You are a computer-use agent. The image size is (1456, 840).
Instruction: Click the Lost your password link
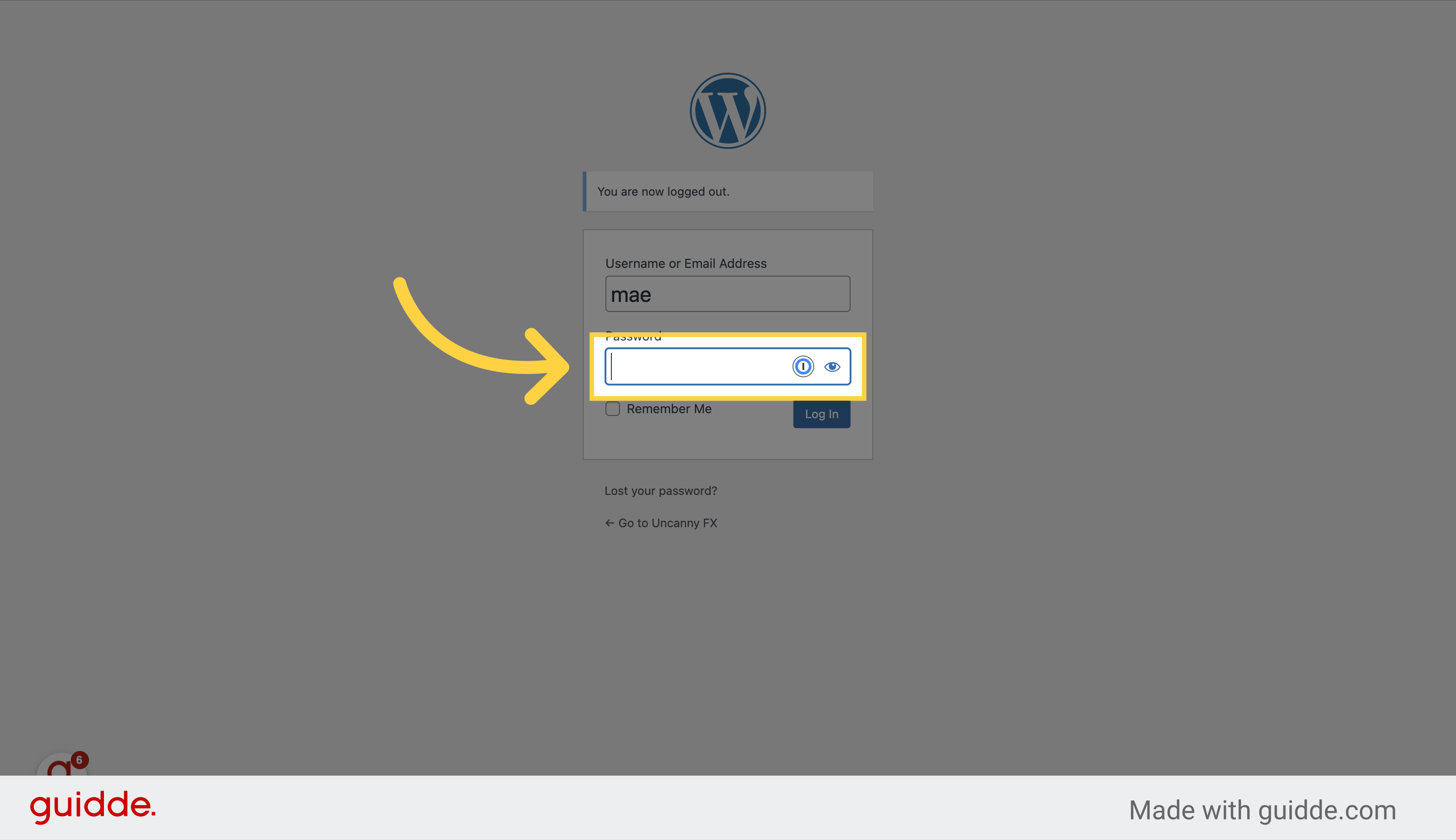(660, 490)
